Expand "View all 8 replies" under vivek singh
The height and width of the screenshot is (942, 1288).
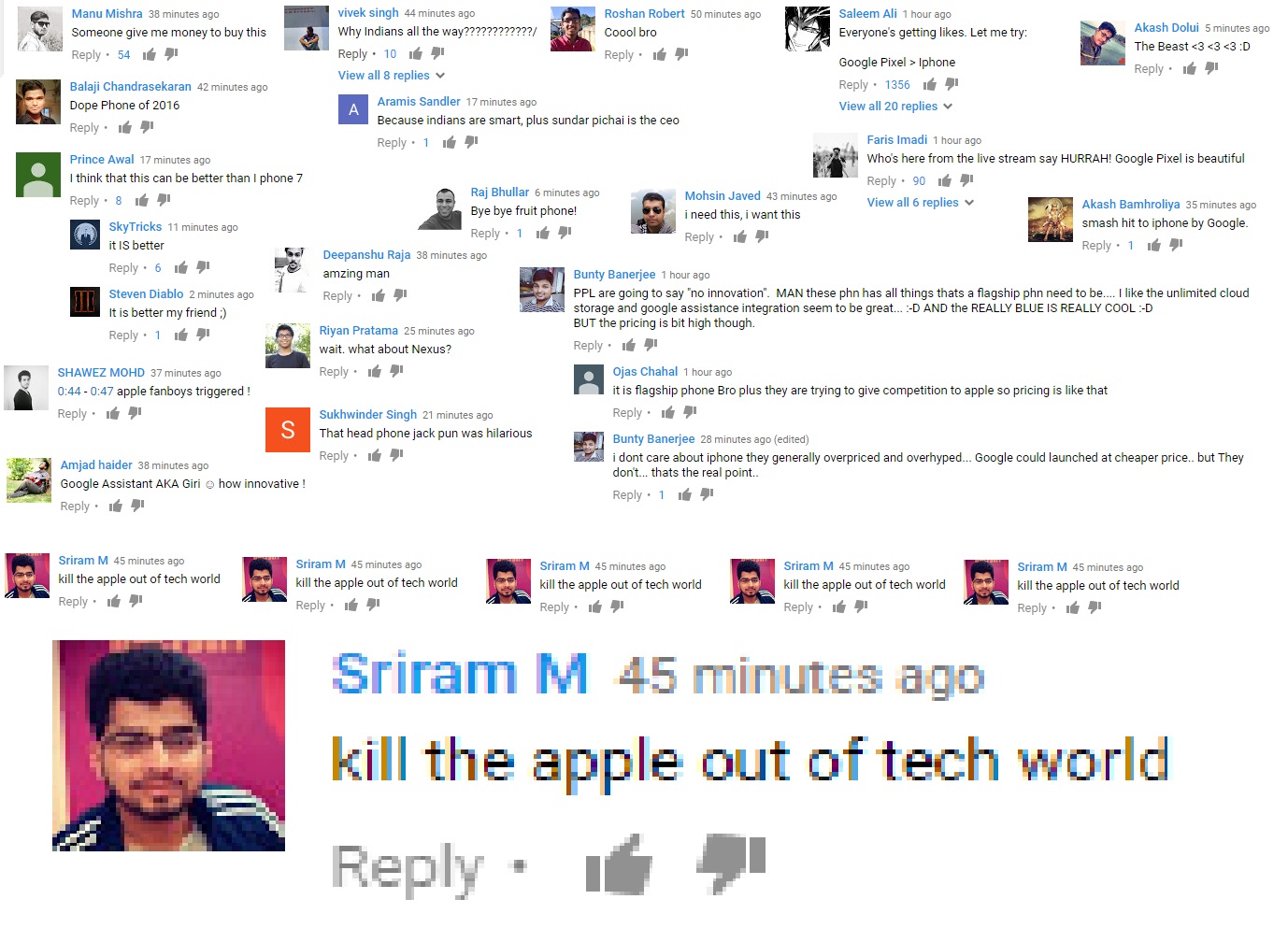pos(392,76)
